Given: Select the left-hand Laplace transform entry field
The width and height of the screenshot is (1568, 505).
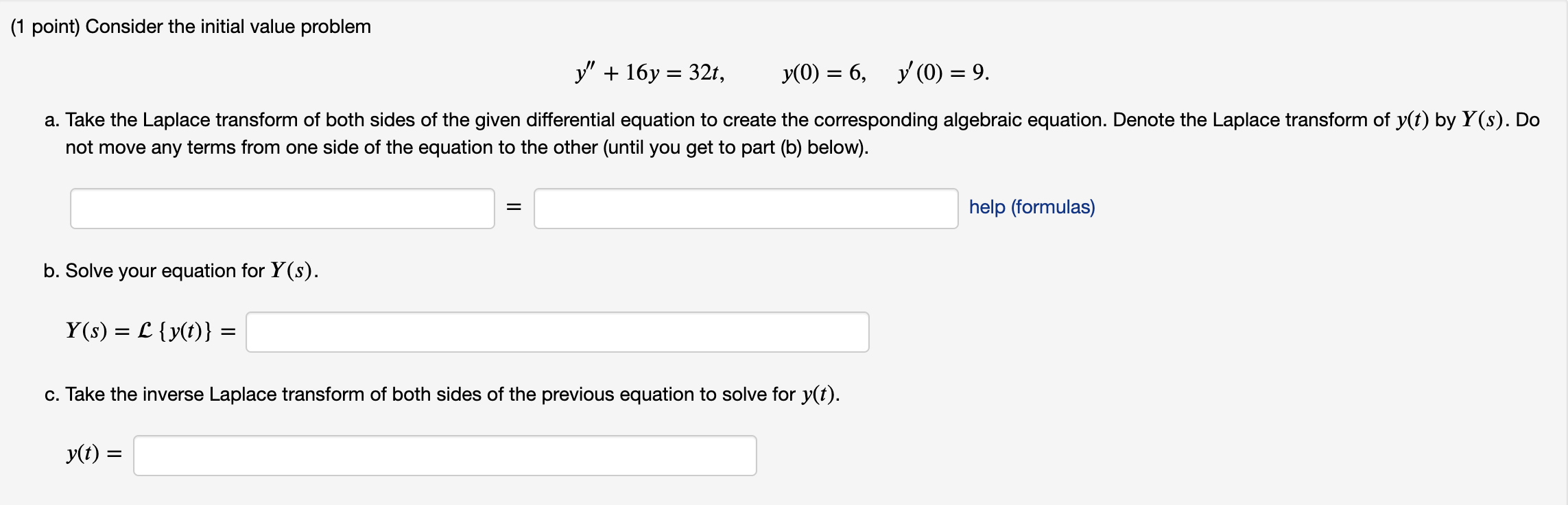Looking at the screenshot, I should point(281,208).
